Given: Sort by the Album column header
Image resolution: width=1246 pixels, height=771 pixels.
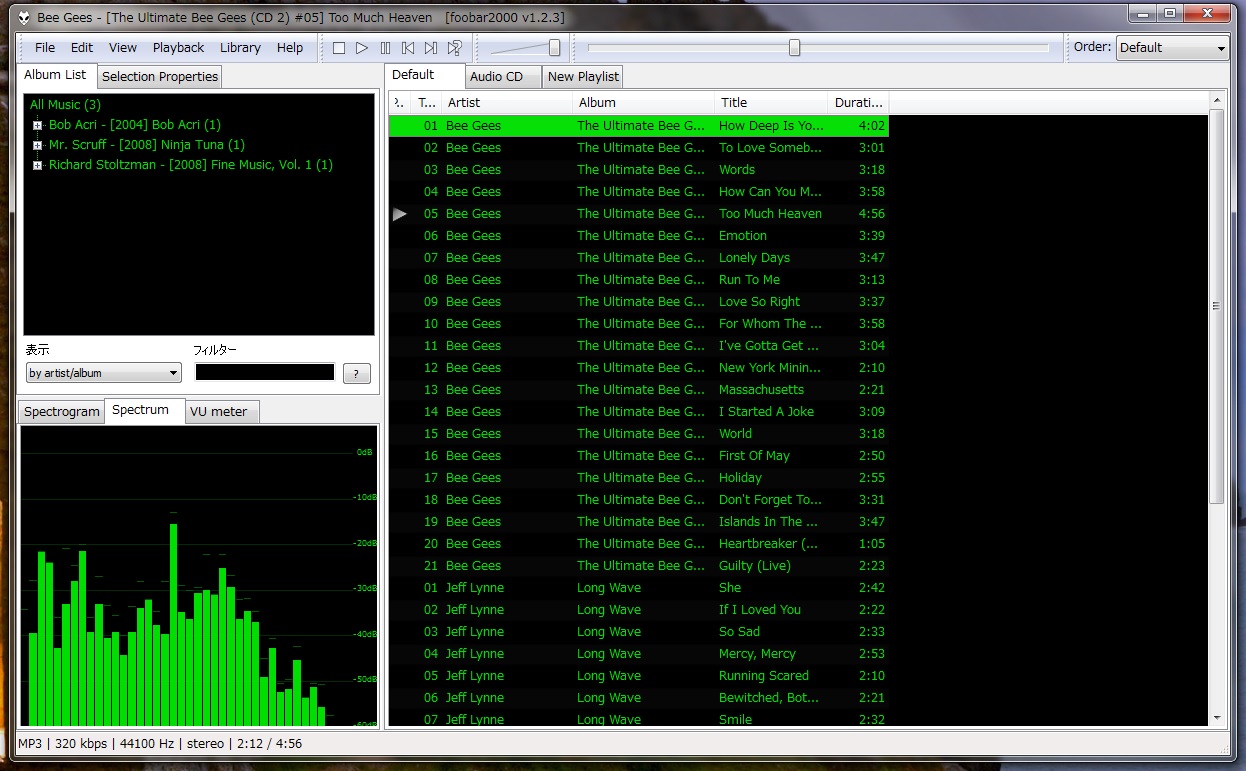Looking at the screenshot, I should point(644,102).
